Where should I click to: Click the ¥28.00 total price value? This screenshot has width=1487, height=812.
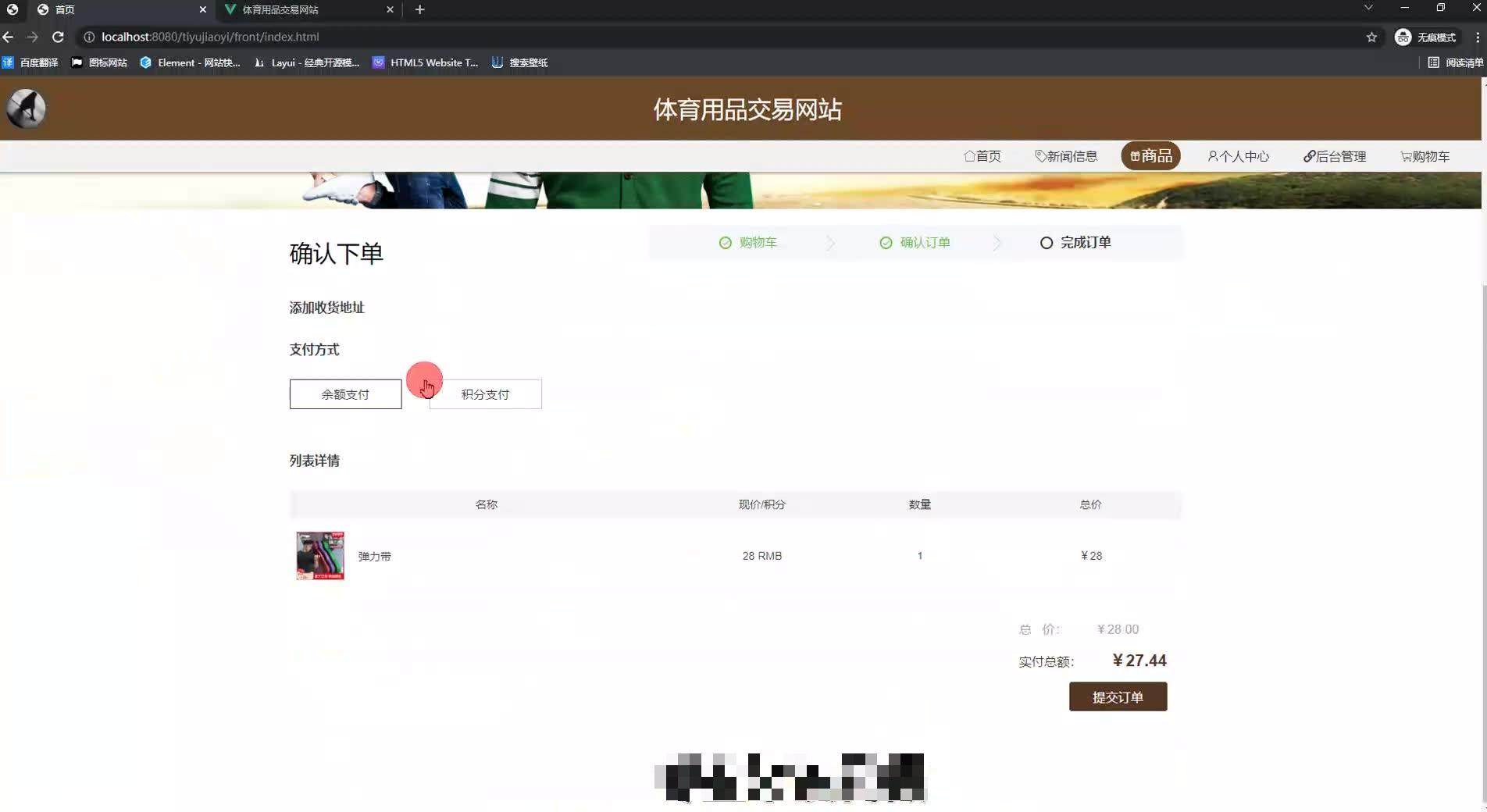point(1118,629)
